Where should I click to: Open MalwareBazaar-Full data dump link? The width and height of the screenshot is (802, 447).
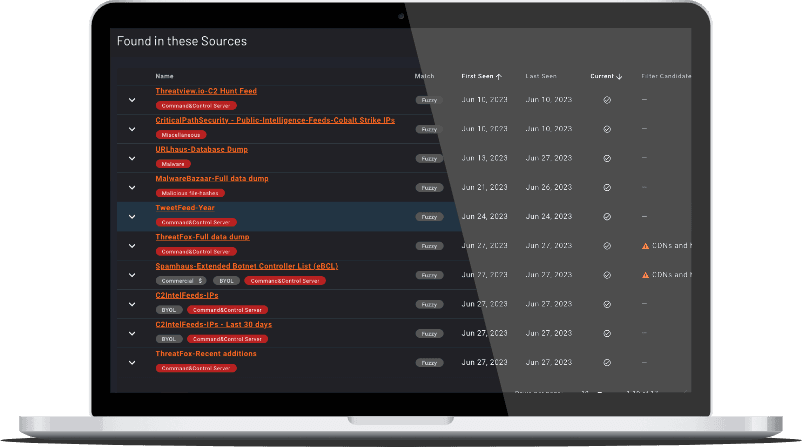[212, 178]
